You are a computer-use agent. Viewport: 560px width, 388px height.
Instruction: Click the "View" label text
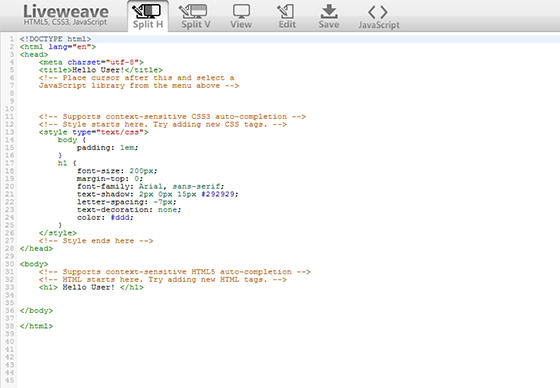pos(241,25)
